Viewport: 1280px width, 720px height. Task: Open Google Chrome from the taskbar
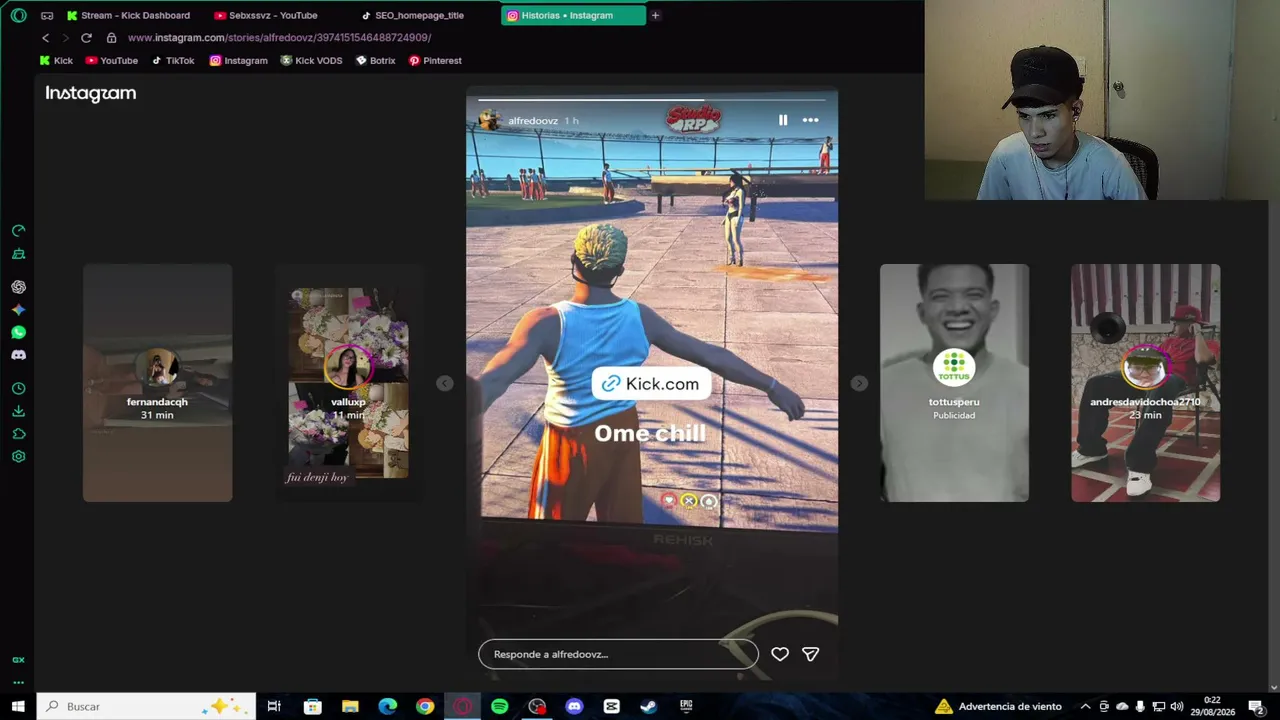click(425, 706)
